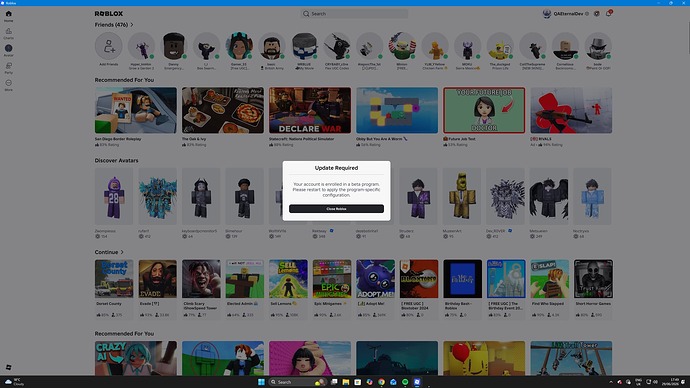Screen dimensions: 690x388
Task: Open friend Minion's avatar
Action: (402, 46)
